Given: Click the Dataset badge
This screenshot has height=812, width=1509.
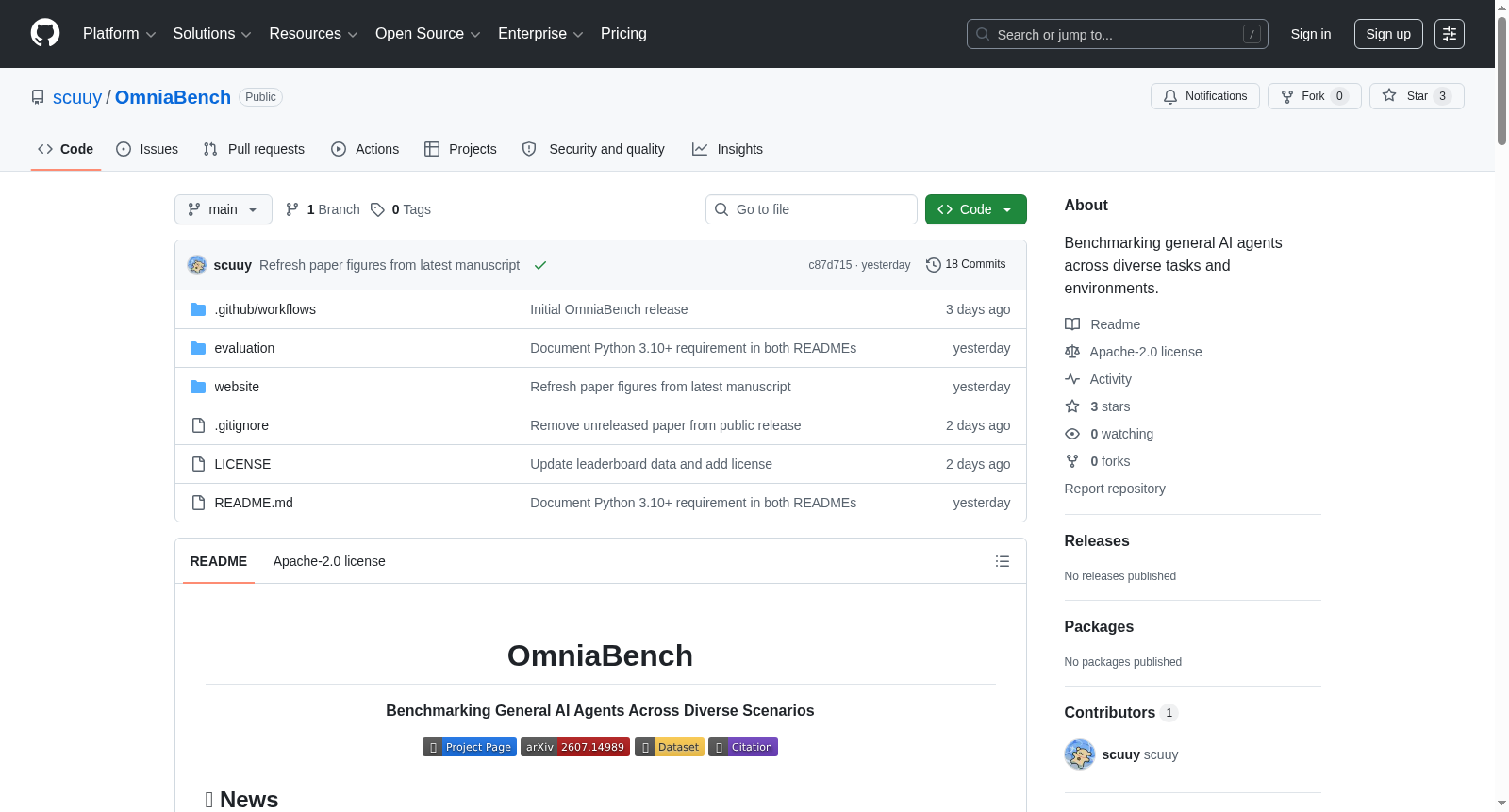Looking at the screenshot, I should click(x=670, y=747).
